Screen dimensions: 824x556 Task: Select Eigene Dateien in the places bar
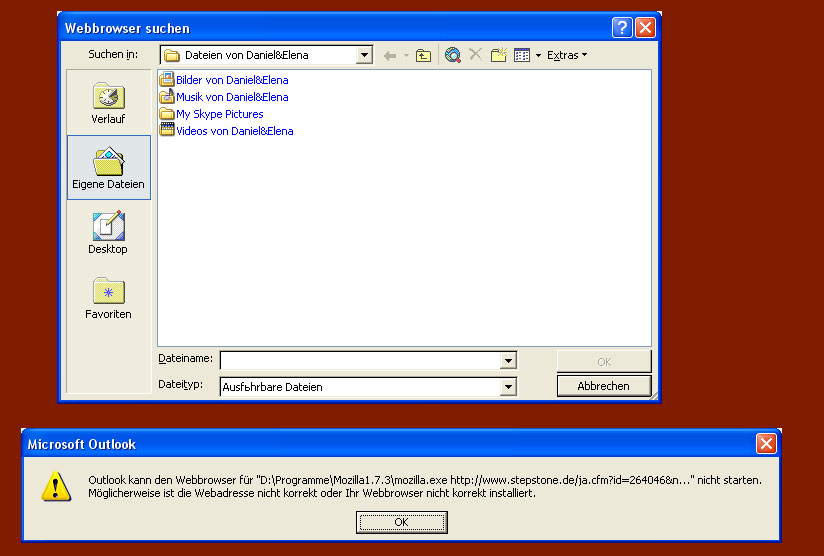108,168
